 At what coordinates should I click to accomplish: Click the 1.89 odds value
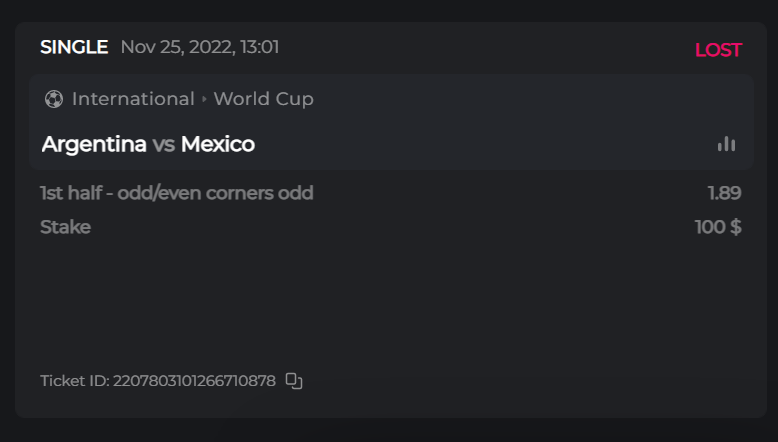tap(724, 192)
